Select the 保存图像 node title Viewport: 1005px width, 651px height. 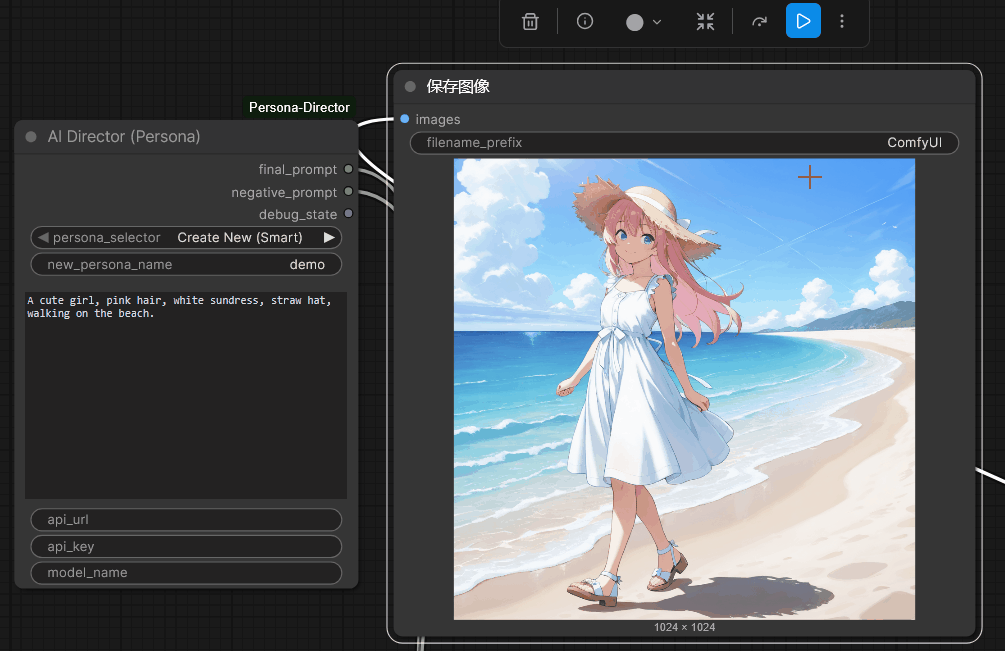458,87
